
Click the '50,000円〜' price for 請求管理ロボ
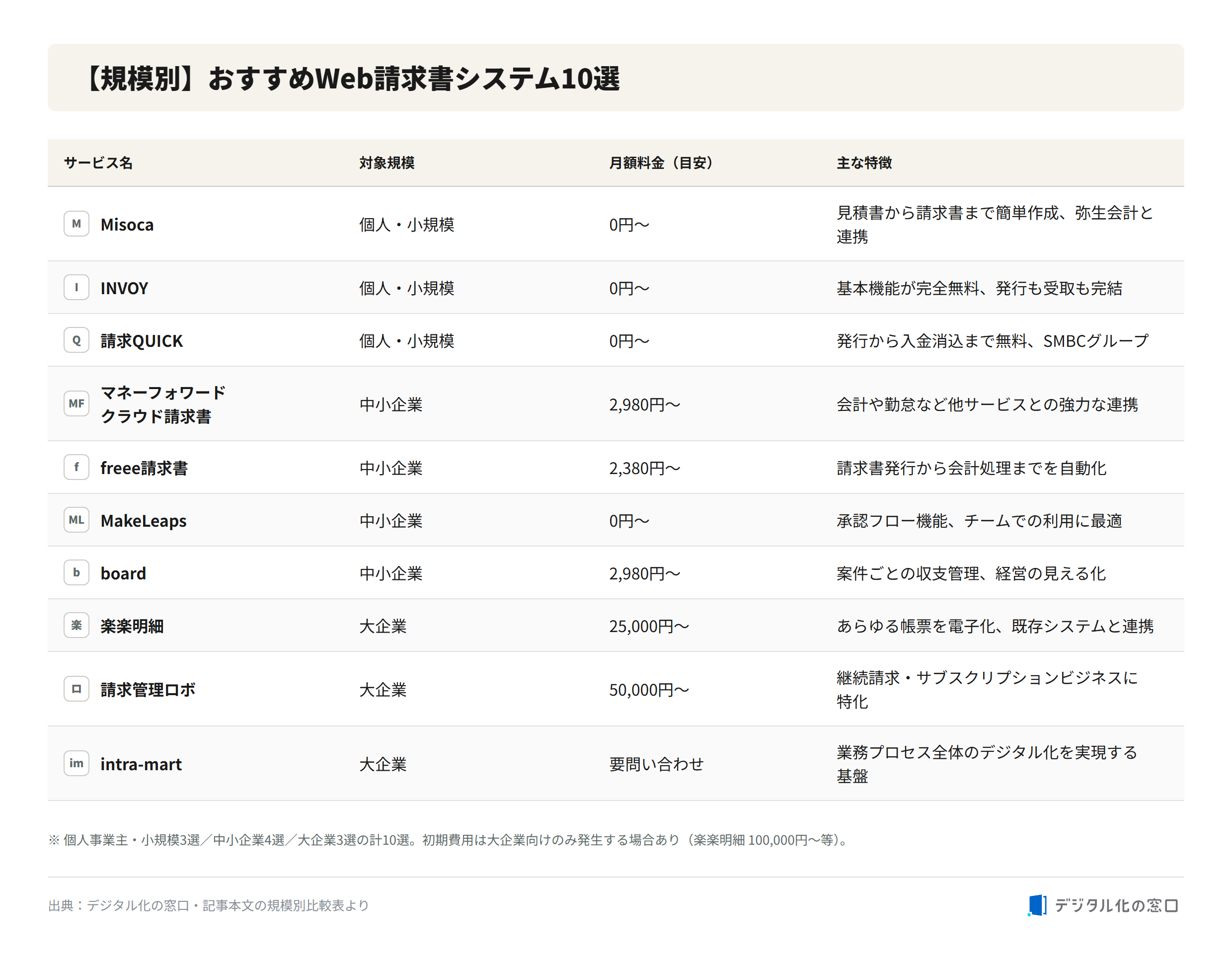(x=649, y=690)
